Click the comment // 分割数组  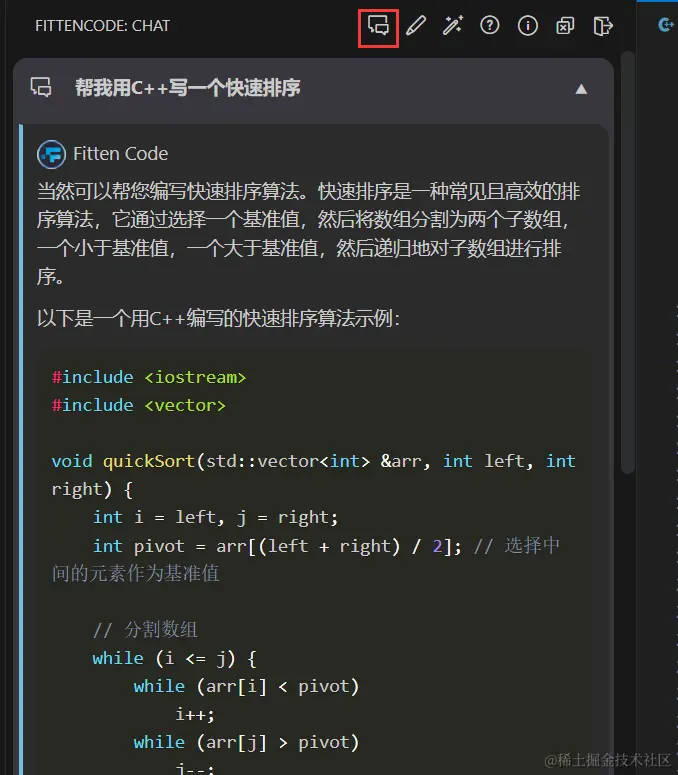(x=145, y=630)
